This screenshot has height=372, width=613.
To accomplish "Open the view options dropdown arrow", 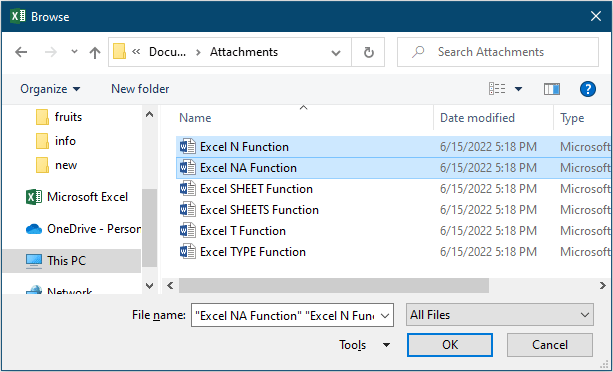I will [518, 89].
